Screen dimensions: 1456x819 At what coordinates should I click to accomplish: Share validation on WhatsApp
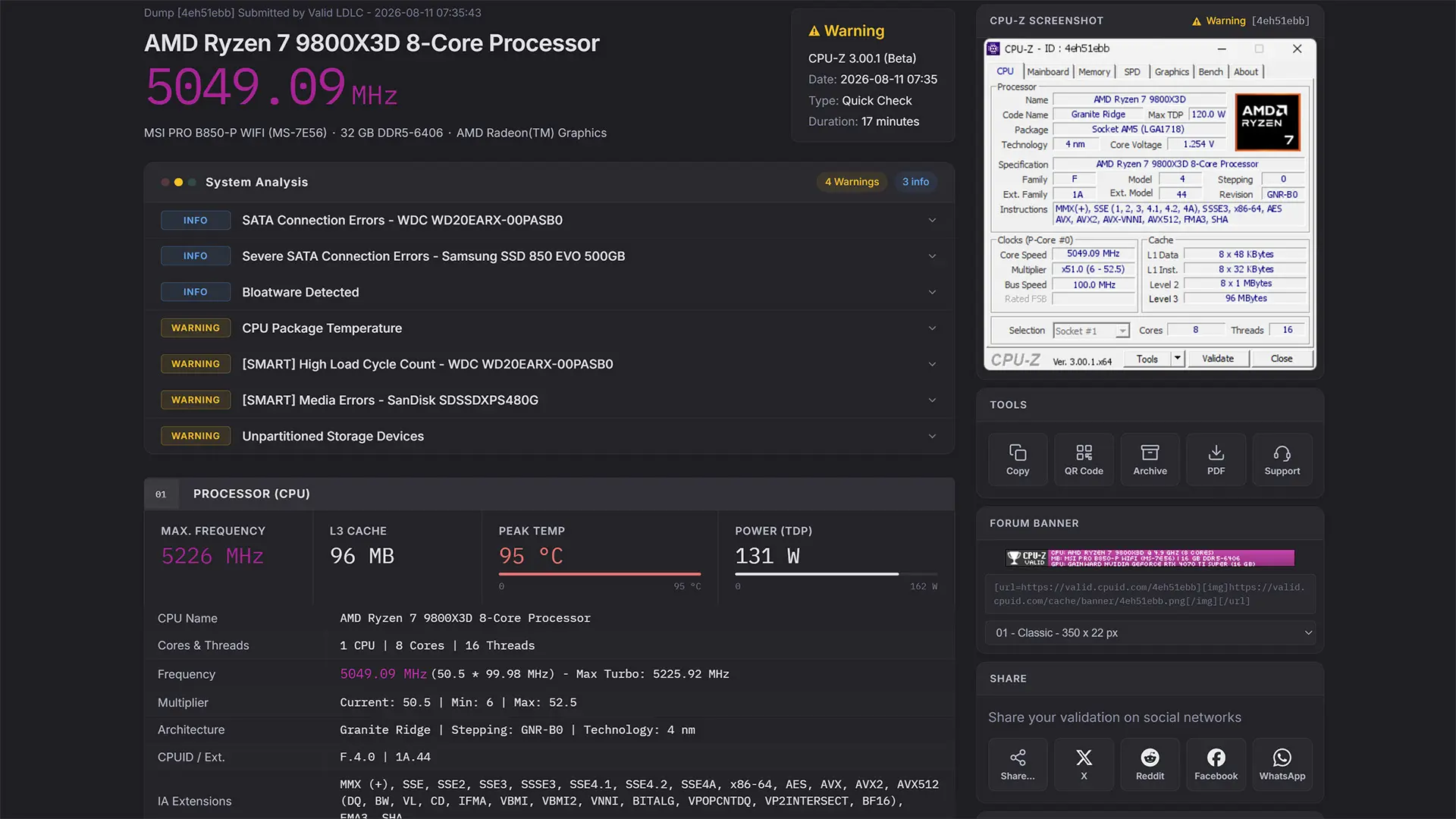(x=1282, y=764)
